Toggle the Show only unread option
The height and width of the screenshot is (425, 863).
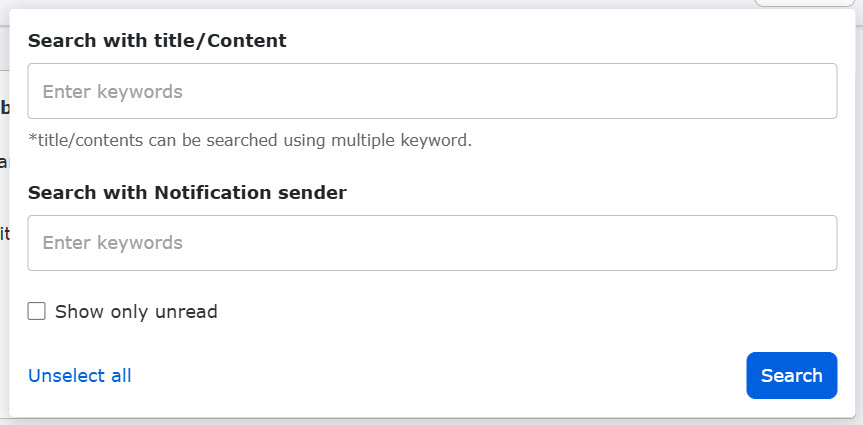[x=37, y=311]
